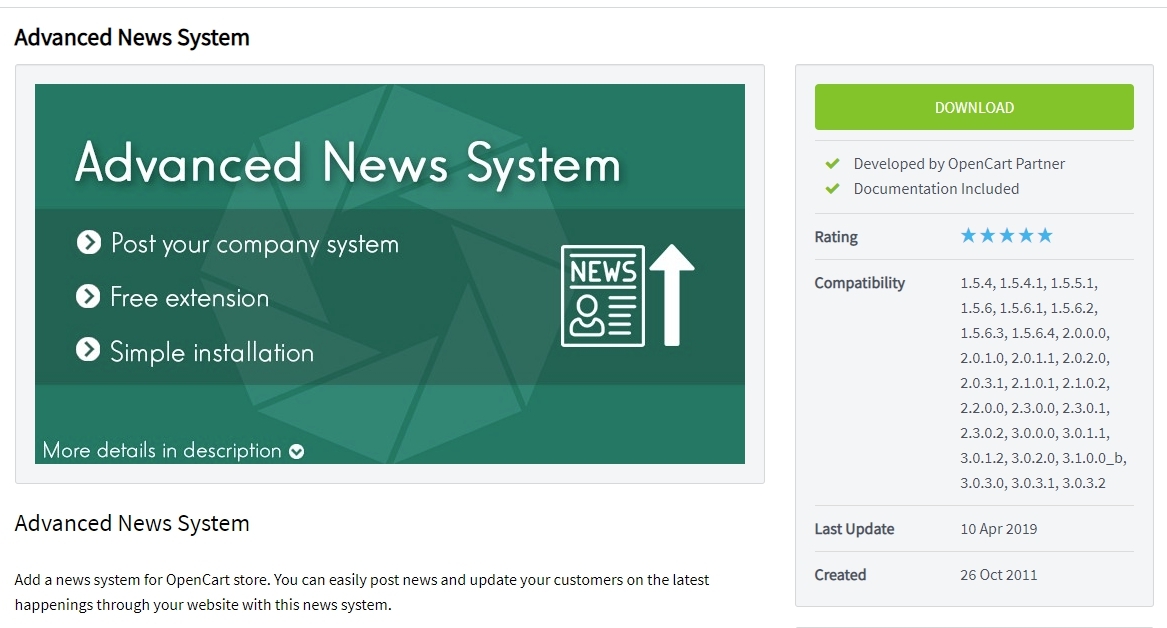Click chevron bullet beside 'Free extension'
1167x628 pixels.
click(x=89, y=297)
